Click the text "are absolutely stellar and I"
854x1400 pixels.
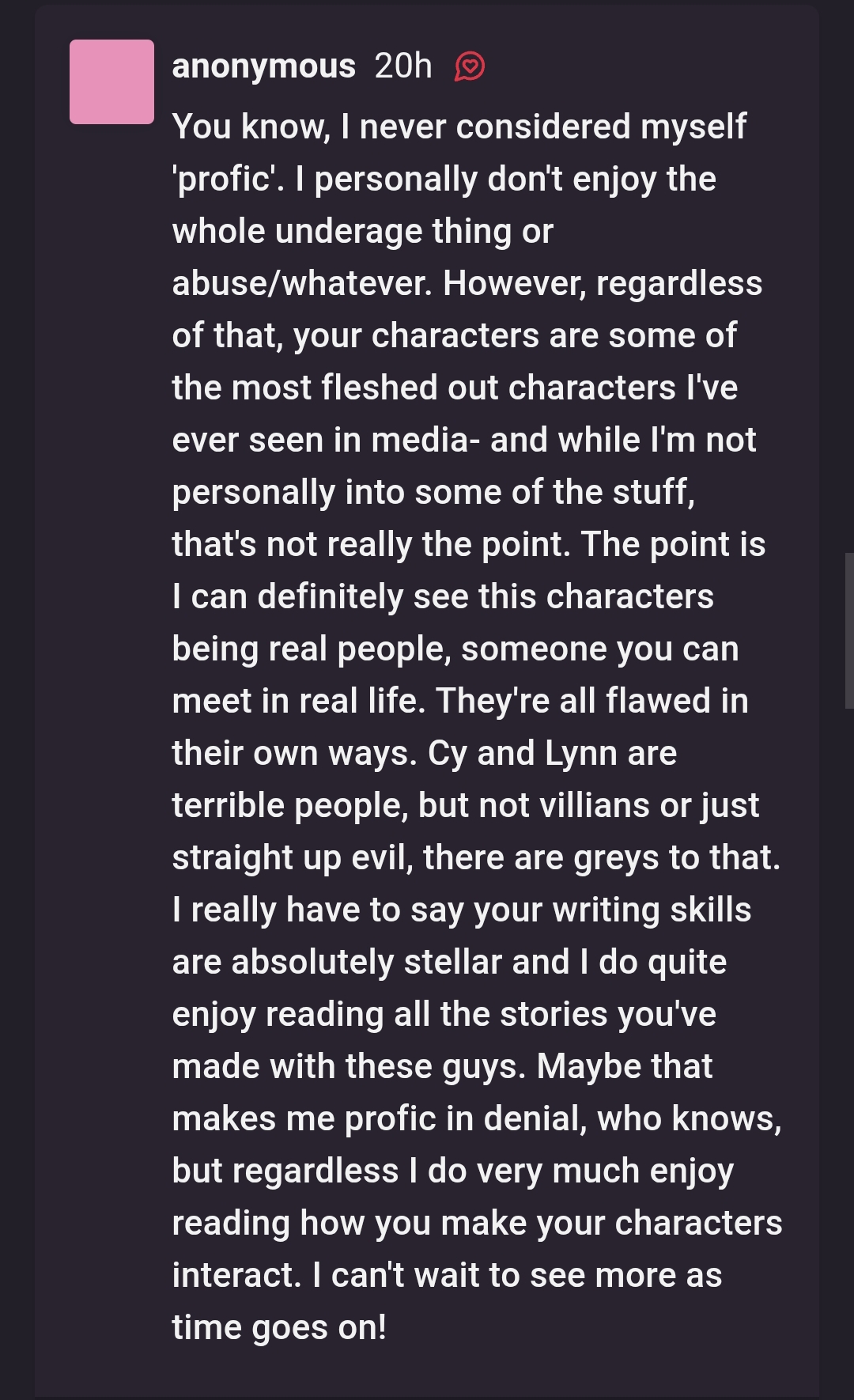click(380, 962)
